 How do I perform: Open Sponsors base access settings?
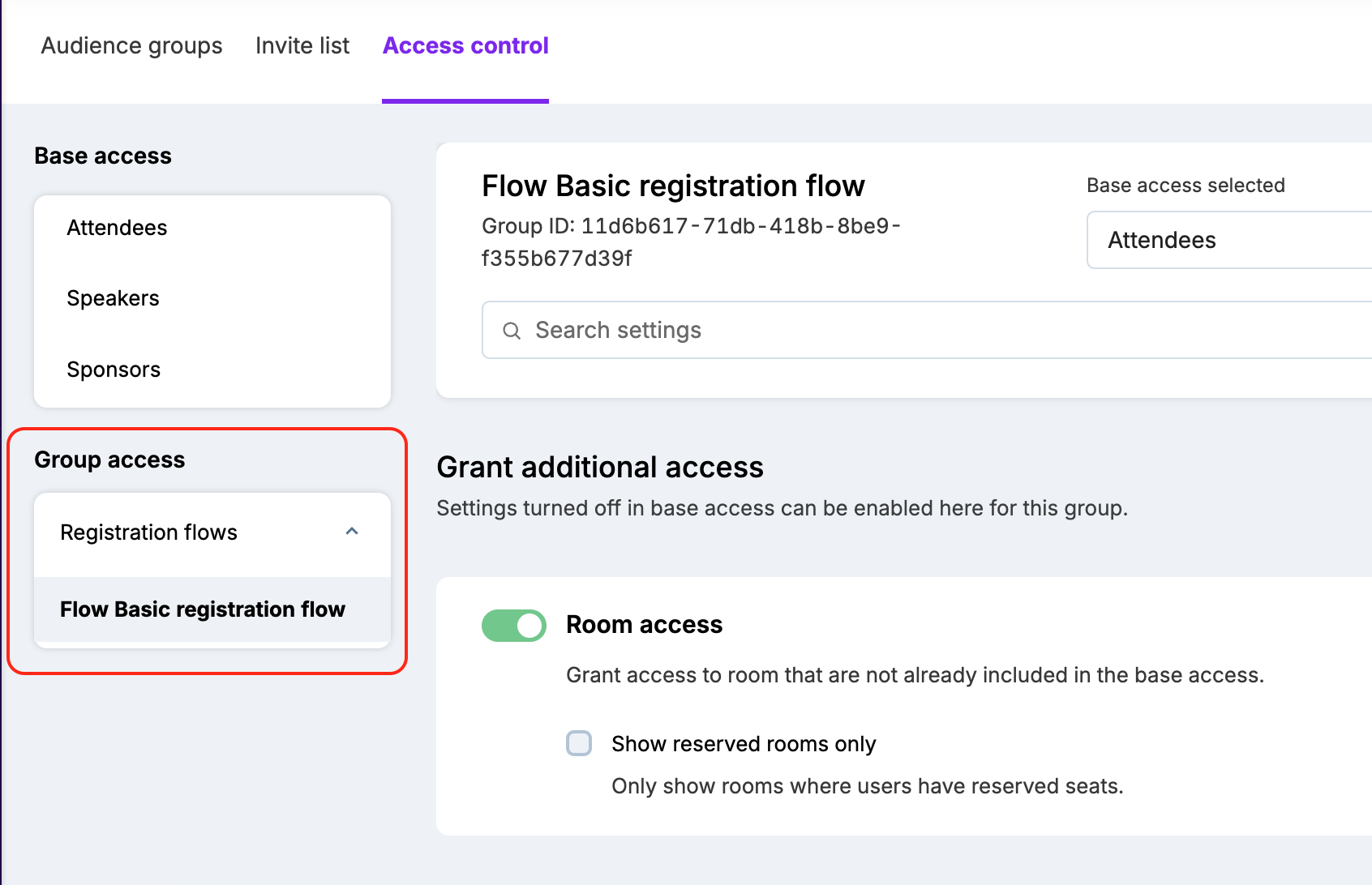pos(114,370)
